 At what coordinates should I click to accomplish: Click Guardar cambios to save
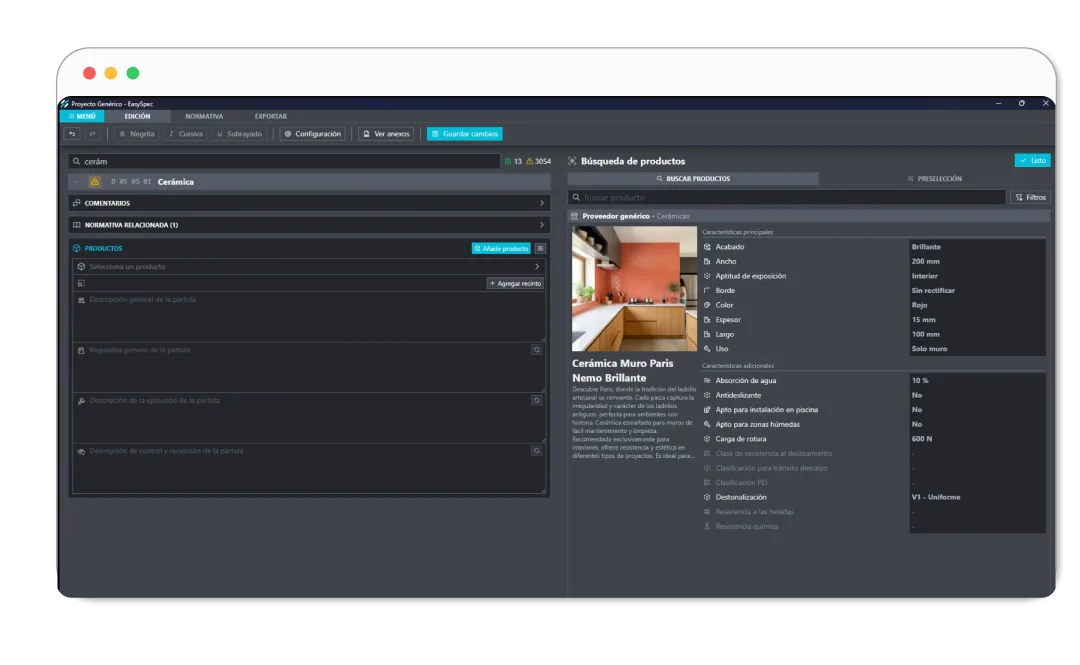(x=465, y=134)
